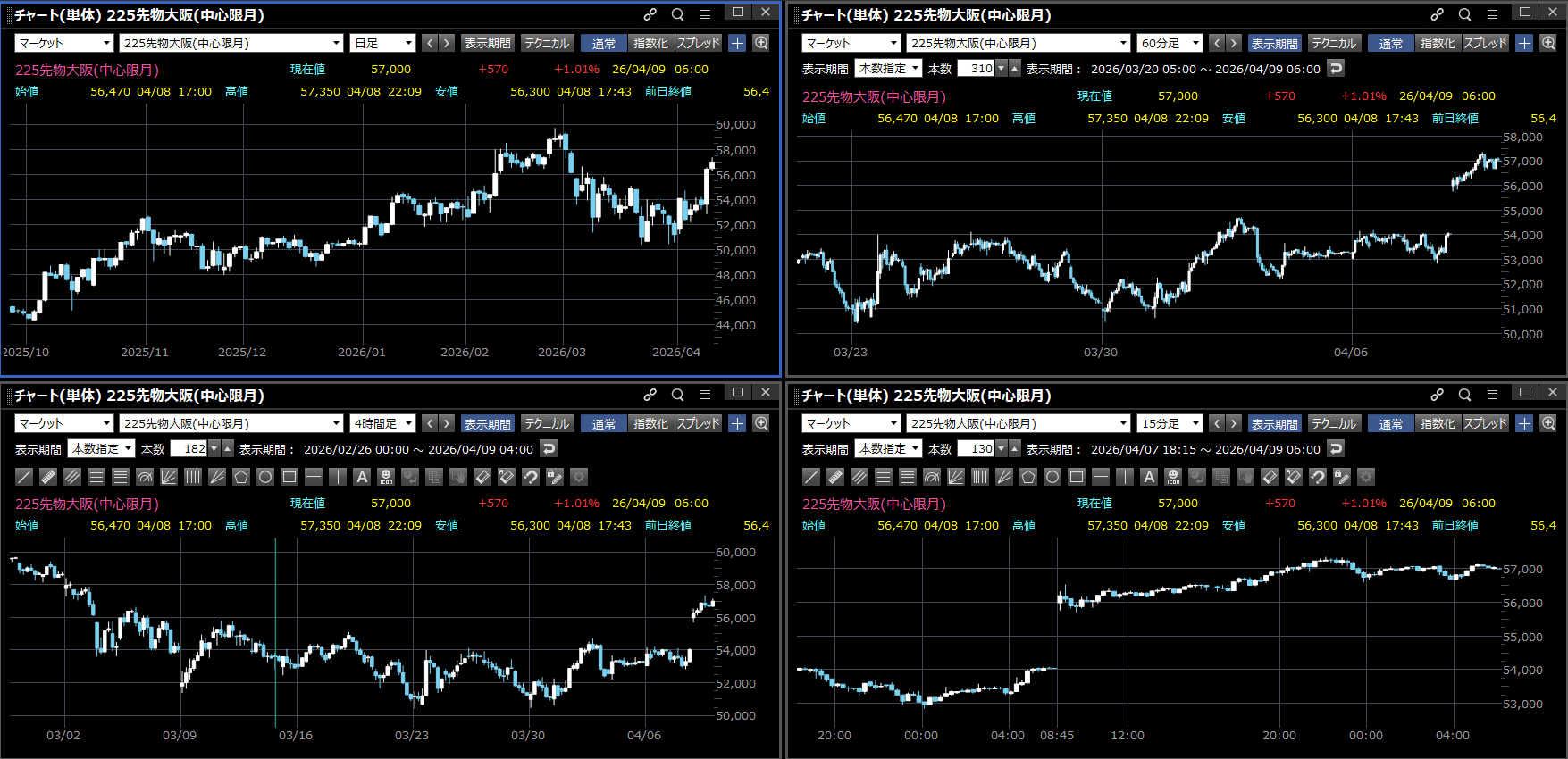The image size is (1568, 759).
Task: Open the hamburger menu in 日足 chart
Action: click(x=705, y=14)
